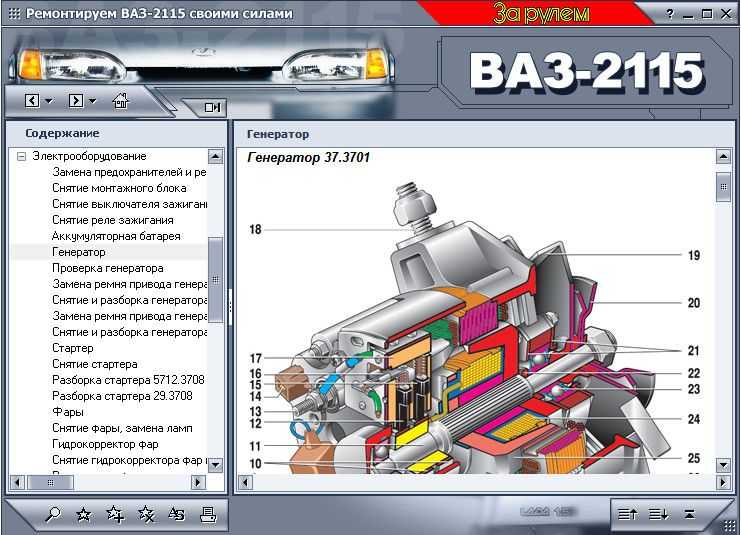Image resolution: width=741 pixels, height=535 pixels.
Task: Open help question mark button
Action: click(x=670, y=14)
